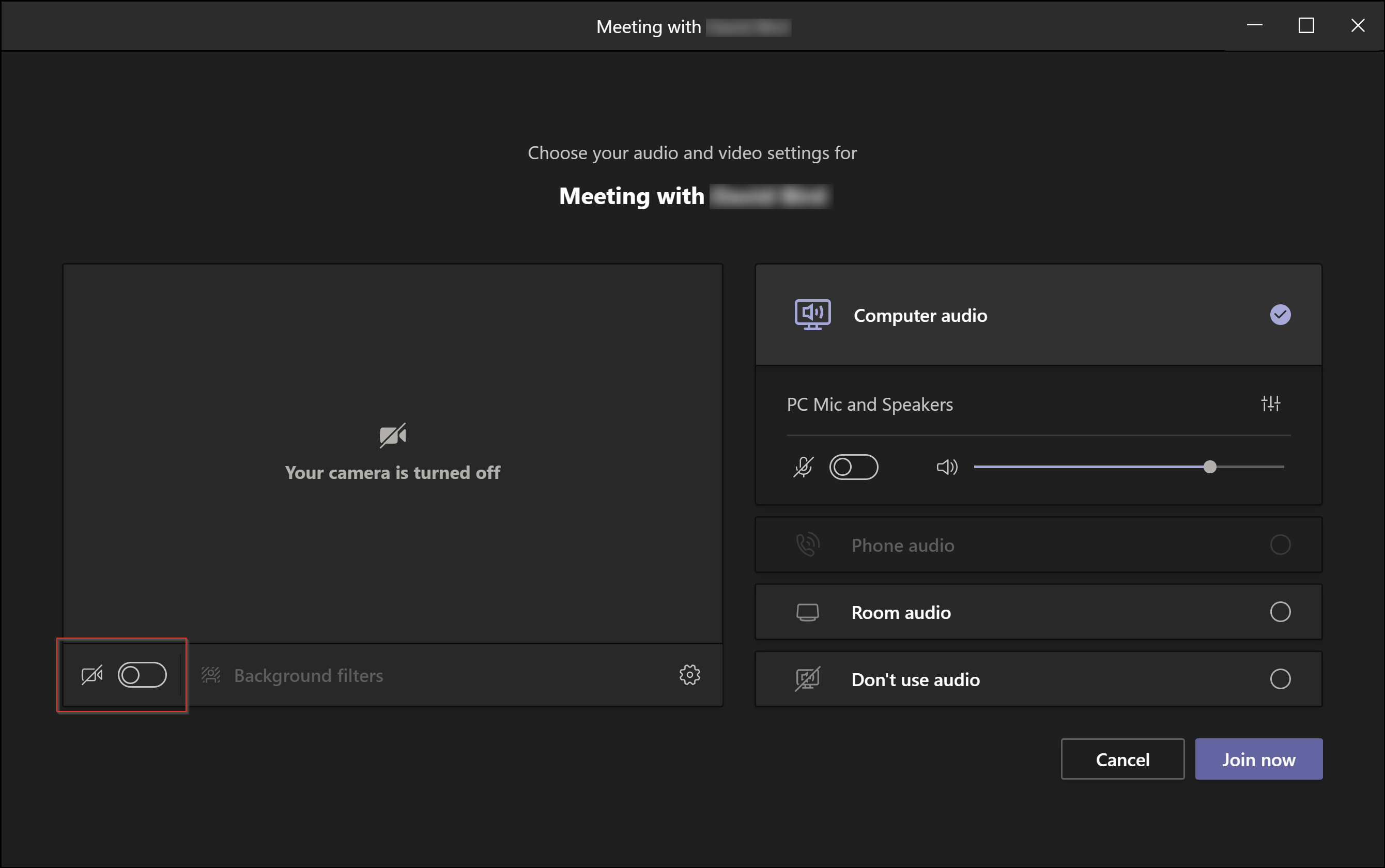Screen dimensions: 1385x868
Task: Click the camera off icon
Action: [92, 675]
